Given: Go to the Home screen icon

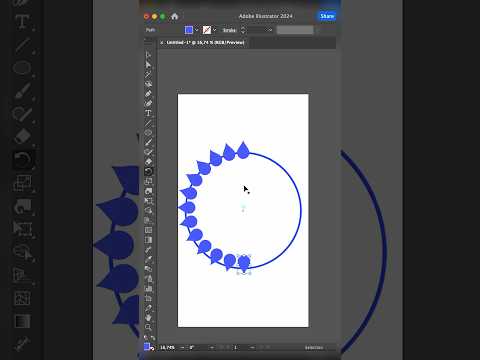Looking at the screenshot, I should tap(174, 16).
